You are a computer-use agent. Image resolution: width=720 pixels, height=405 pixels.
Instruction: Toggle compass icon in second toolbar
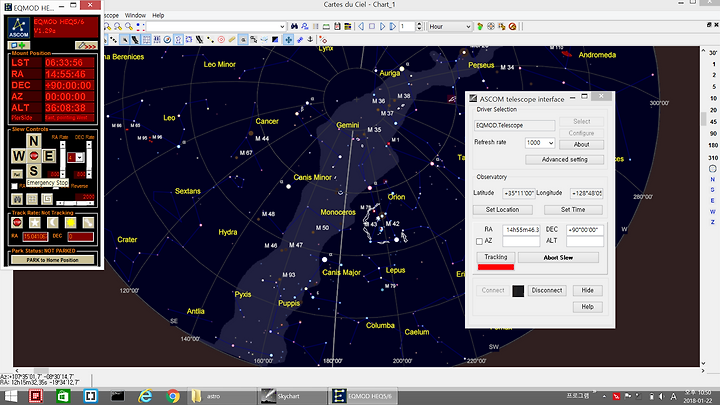click(x=167, y=40)
